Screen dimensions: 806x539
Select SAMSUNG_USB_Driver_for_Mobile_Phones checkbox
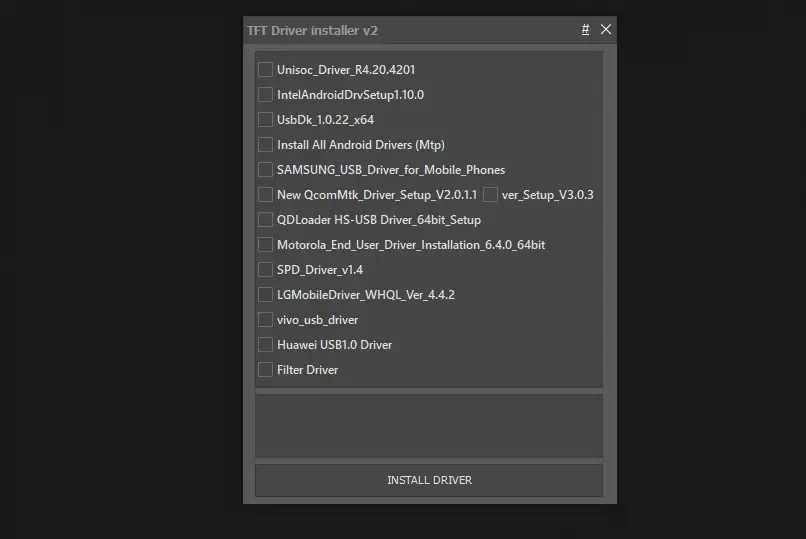point(265,170)
